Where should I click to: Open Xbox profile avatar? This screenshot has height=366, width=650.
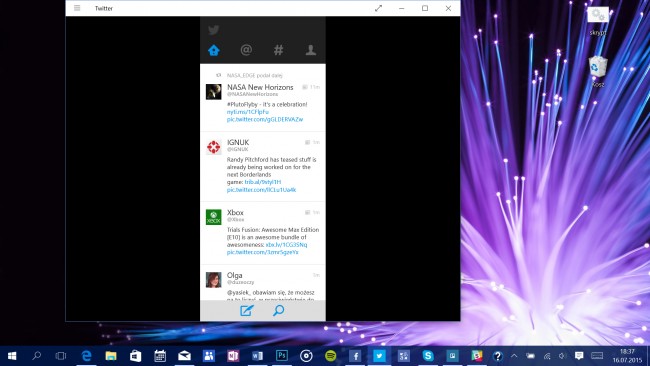(213, 217)
